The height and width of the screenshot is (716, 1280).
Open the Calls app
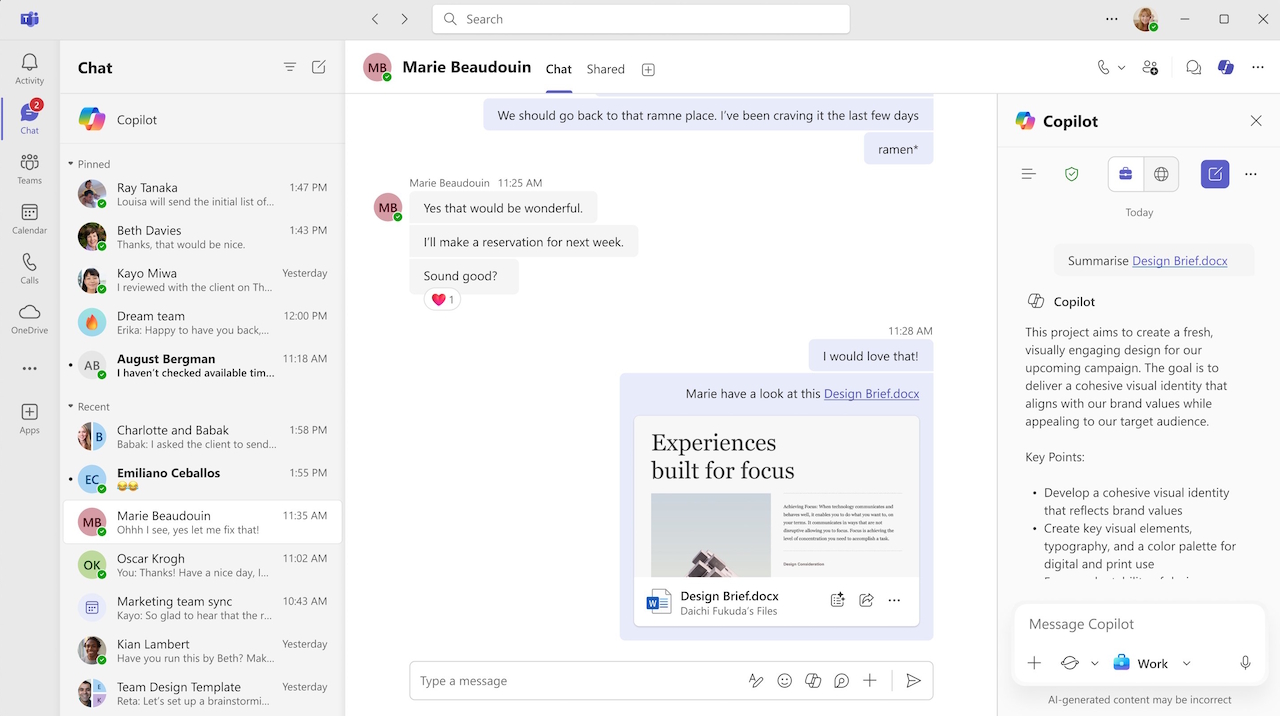pos(29,269)
